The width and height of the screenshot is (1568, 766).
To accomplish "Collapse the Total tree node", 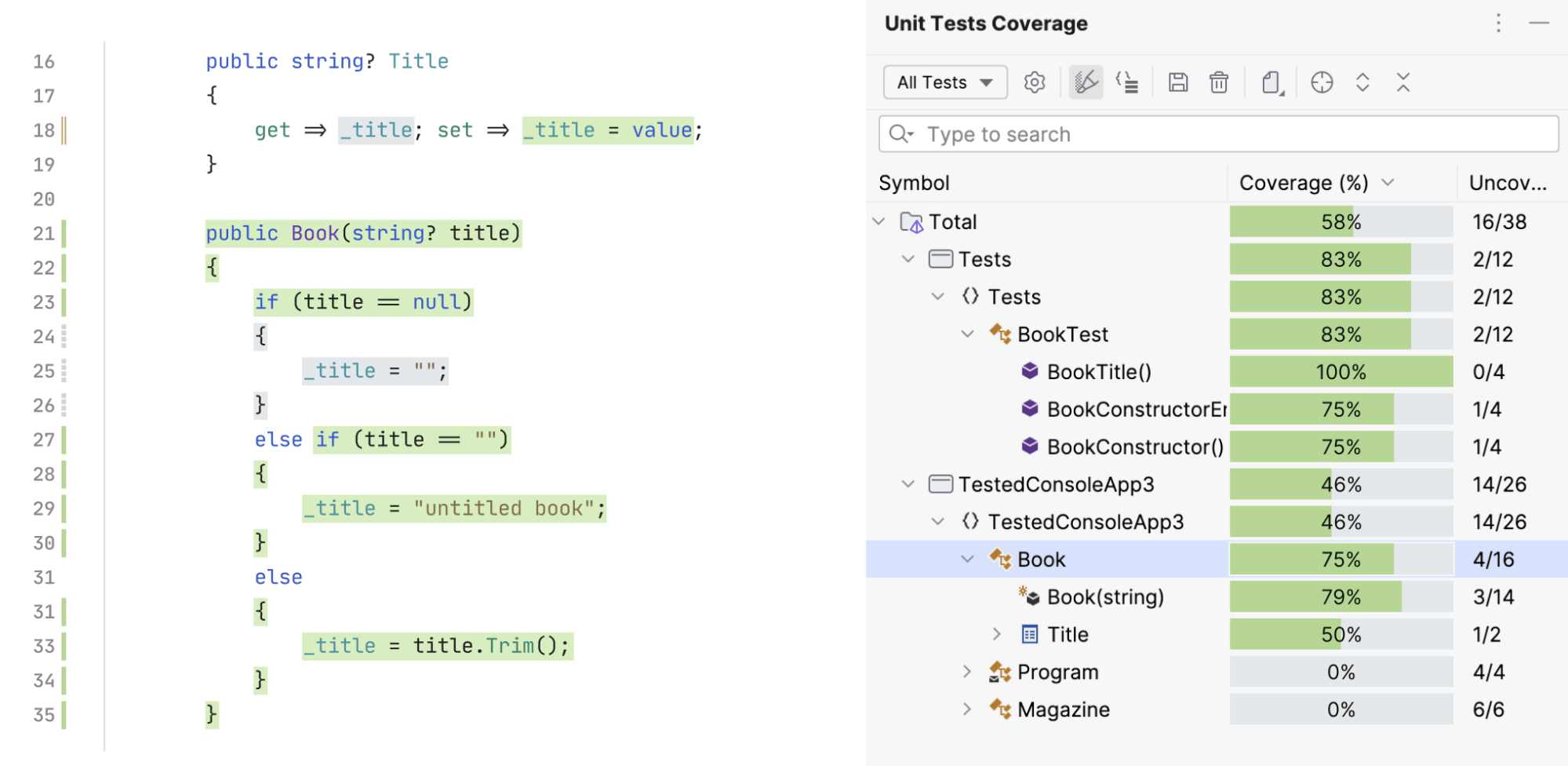I will [x=879, y=222].
